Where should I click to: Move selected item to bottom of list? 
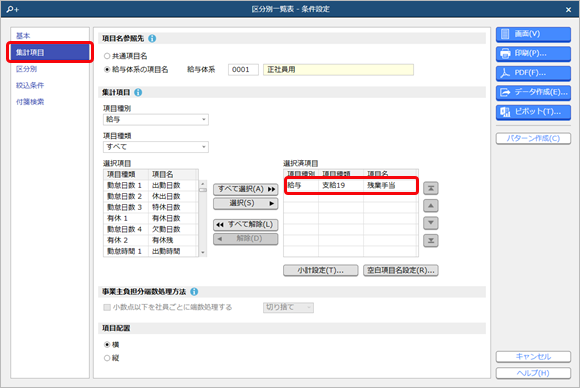(x=431, y=240)
